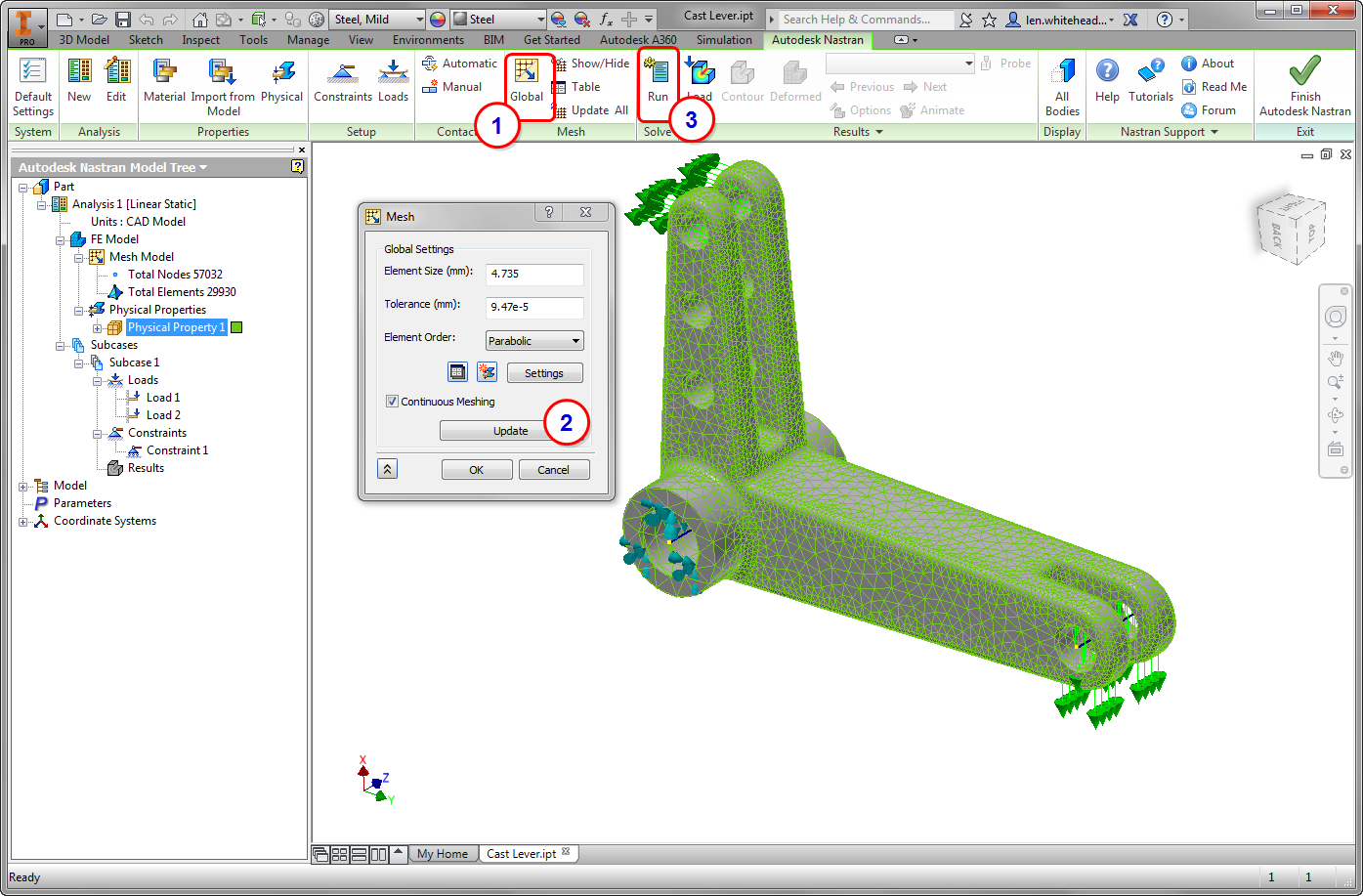Click the Update button in Mesh dialog
This screenshot has width=1363, height=896.
click(x=510, y=431)
